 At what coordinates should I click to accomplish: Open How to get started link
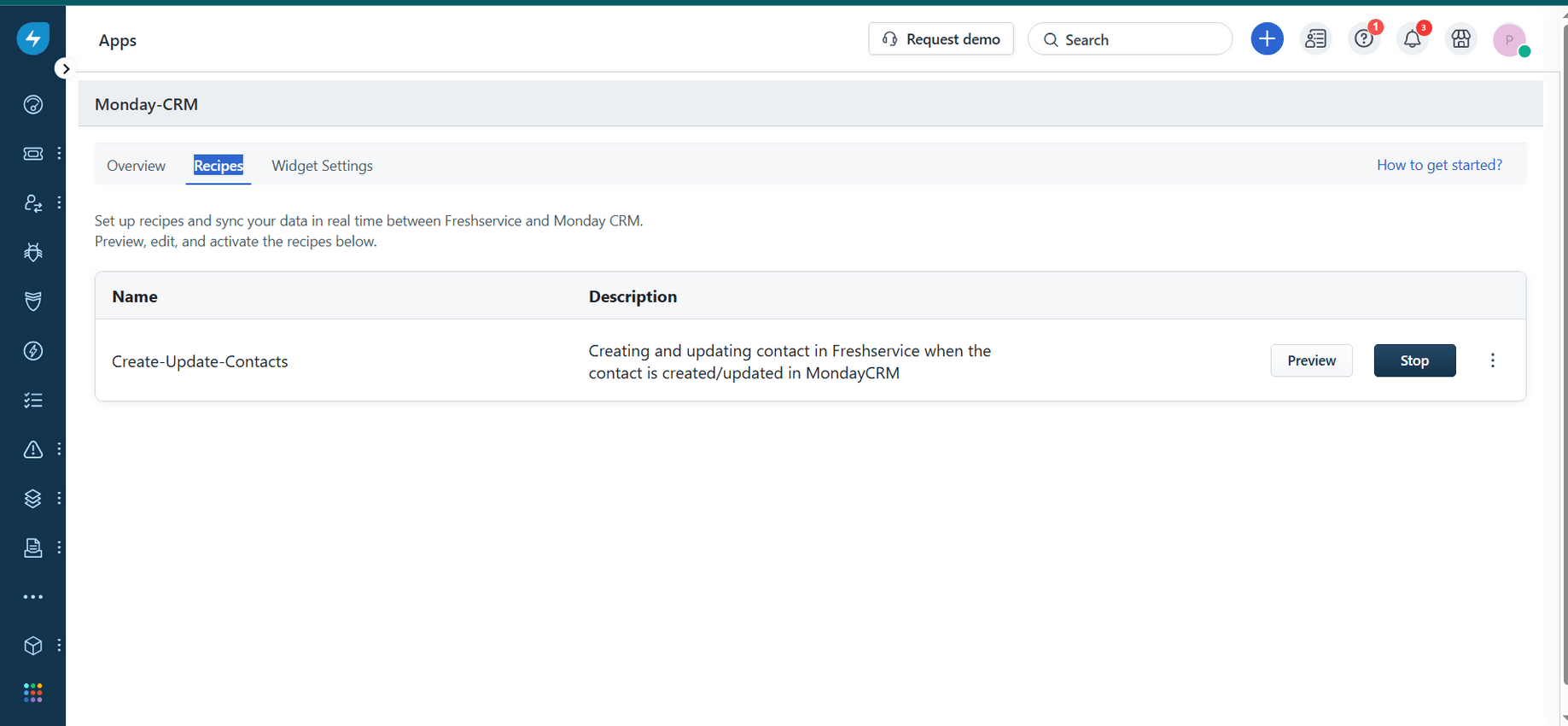click(1439, 165)
